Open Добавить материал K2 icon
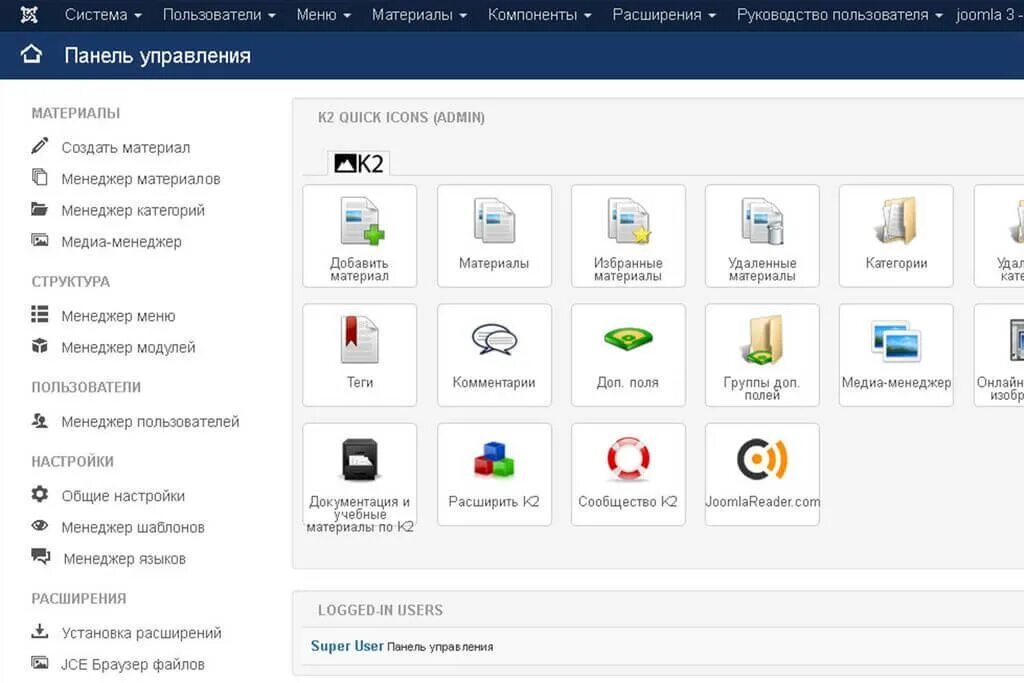The height and width of the screenshot is (683, 1024). 359,236
